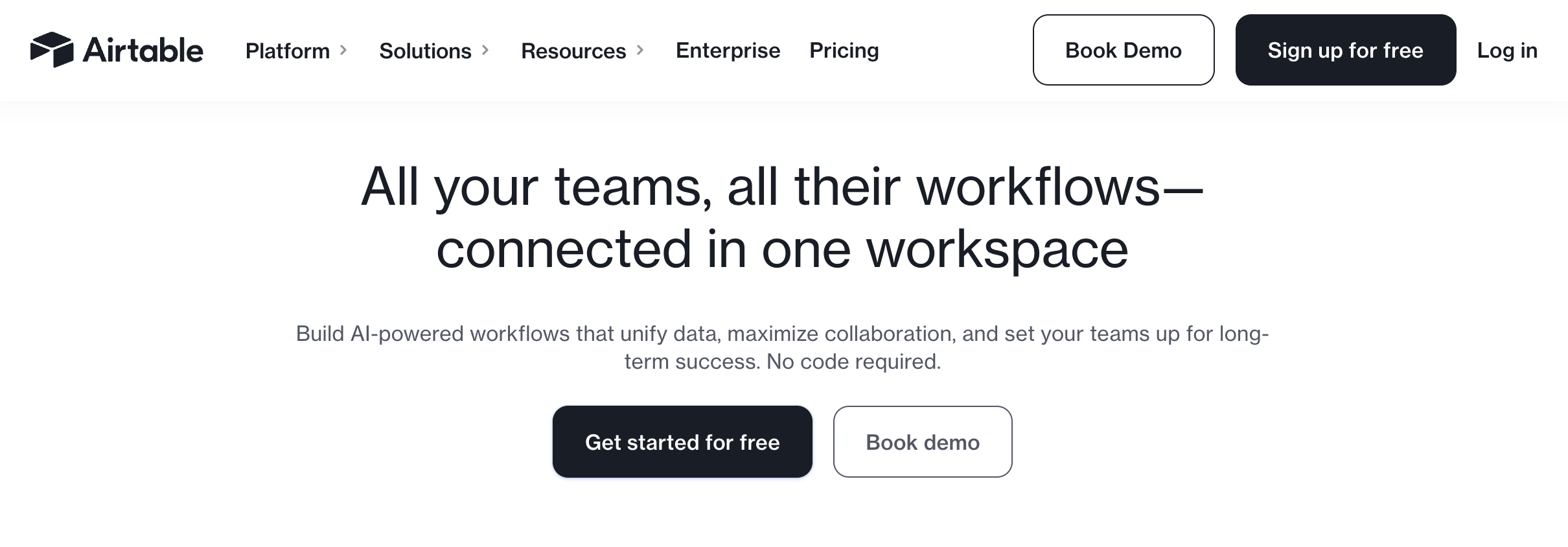Select Resources in the navigation bar

[573, 50]
